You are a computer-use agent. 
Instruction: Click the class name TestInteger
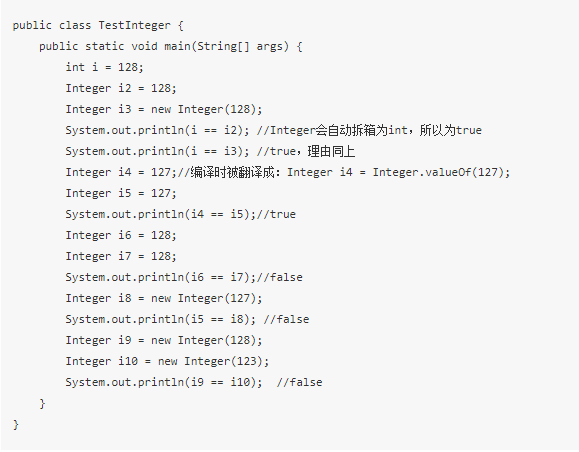coord(134,25)
